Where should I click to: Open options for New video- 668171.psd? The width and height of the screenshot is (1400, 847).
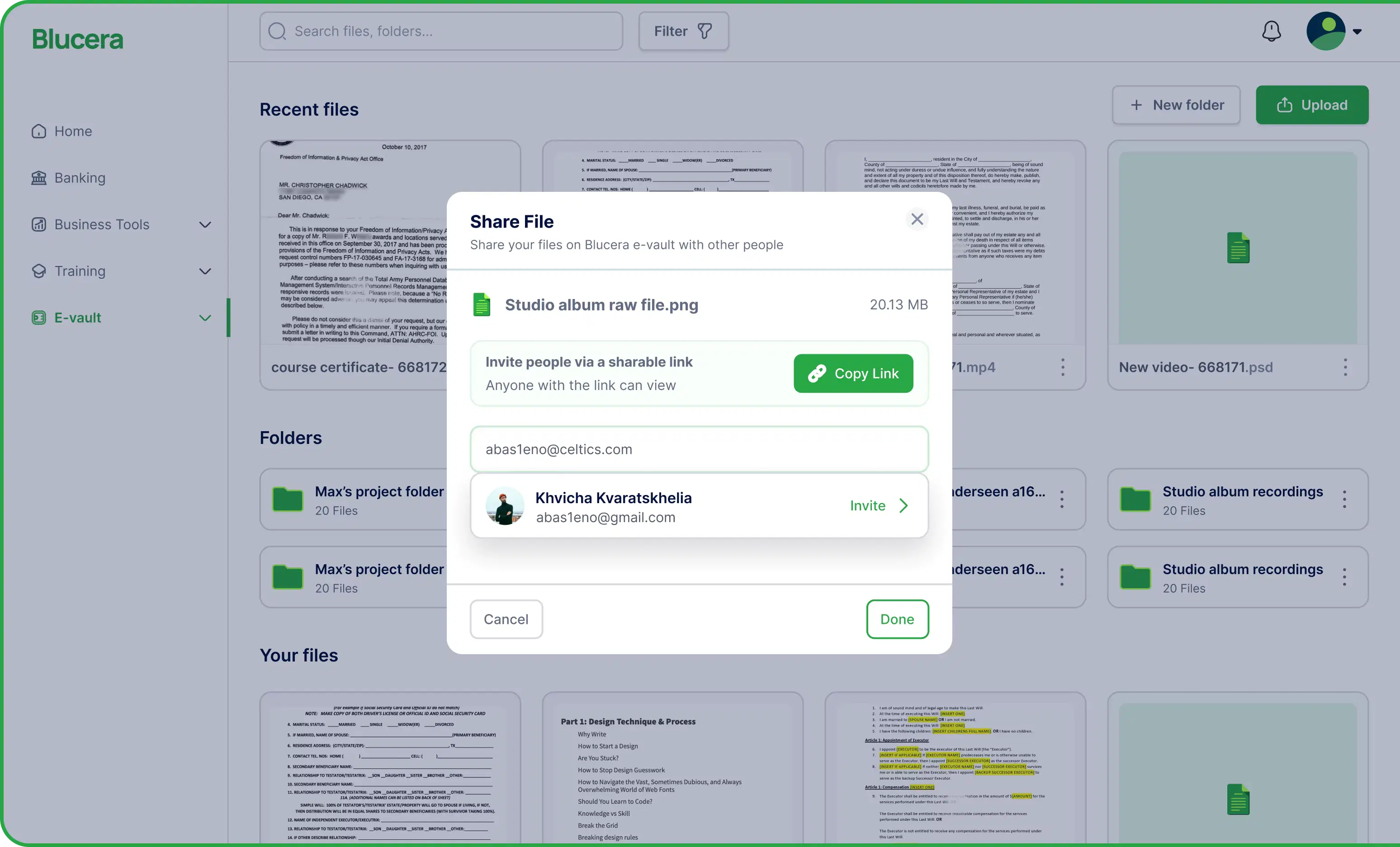point(1345,367)
